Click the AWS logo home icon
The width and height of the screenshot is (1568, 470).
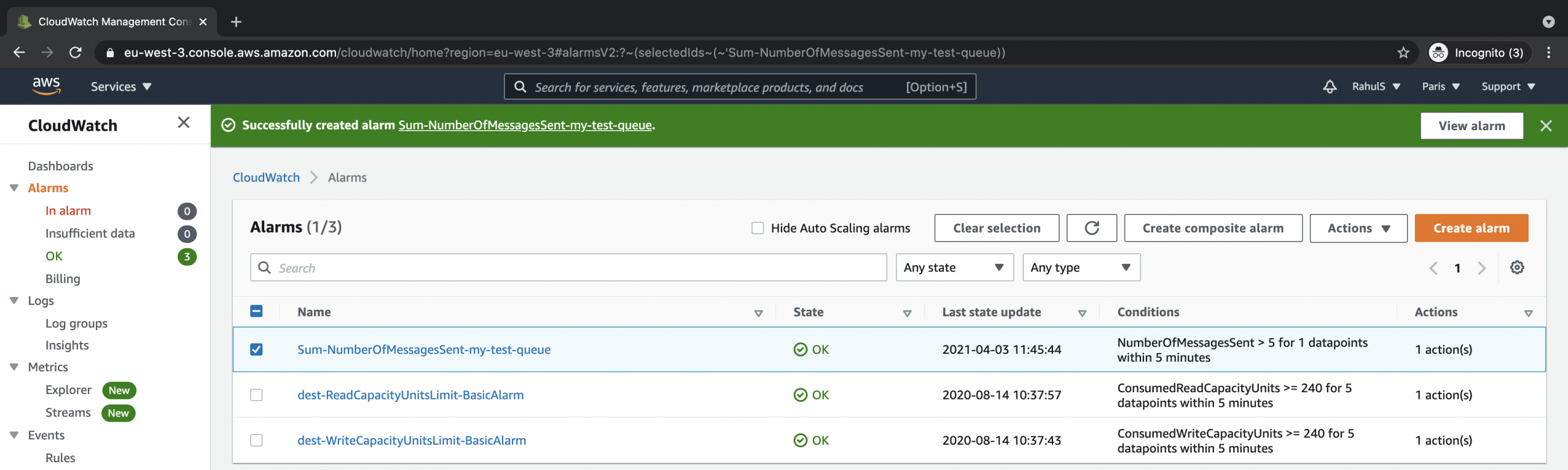point(46,86)
